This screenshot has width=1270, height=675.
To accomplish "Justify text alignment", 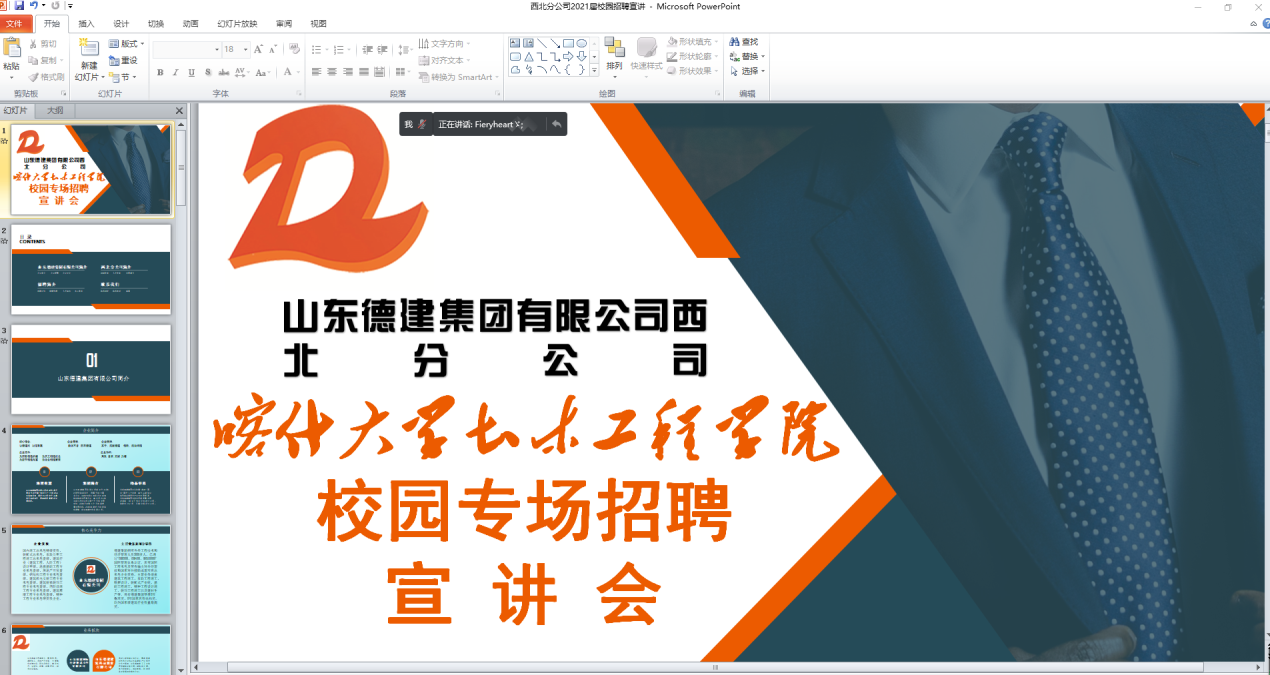I will click(x=362, y=72).
